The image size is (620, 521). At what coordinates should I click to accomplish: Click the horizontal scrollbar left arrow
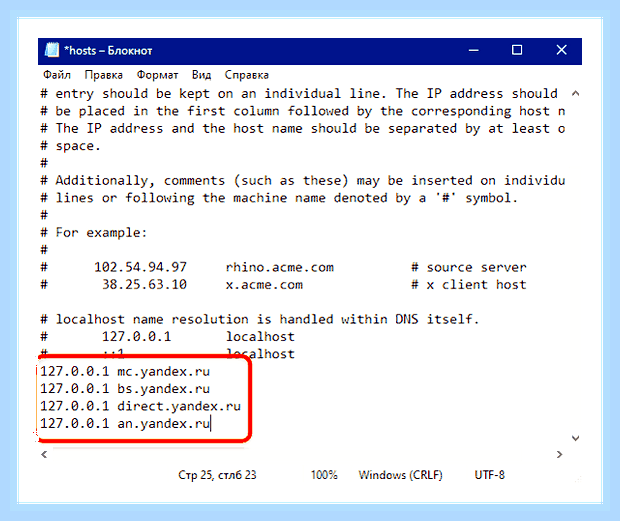point(44,455)
